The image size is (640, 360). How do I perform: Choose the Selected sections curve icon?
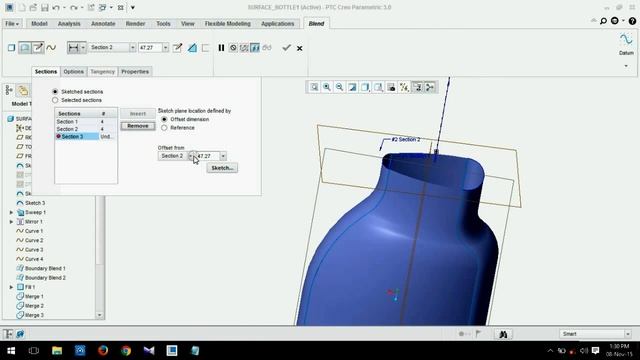[x=51, y=48]
